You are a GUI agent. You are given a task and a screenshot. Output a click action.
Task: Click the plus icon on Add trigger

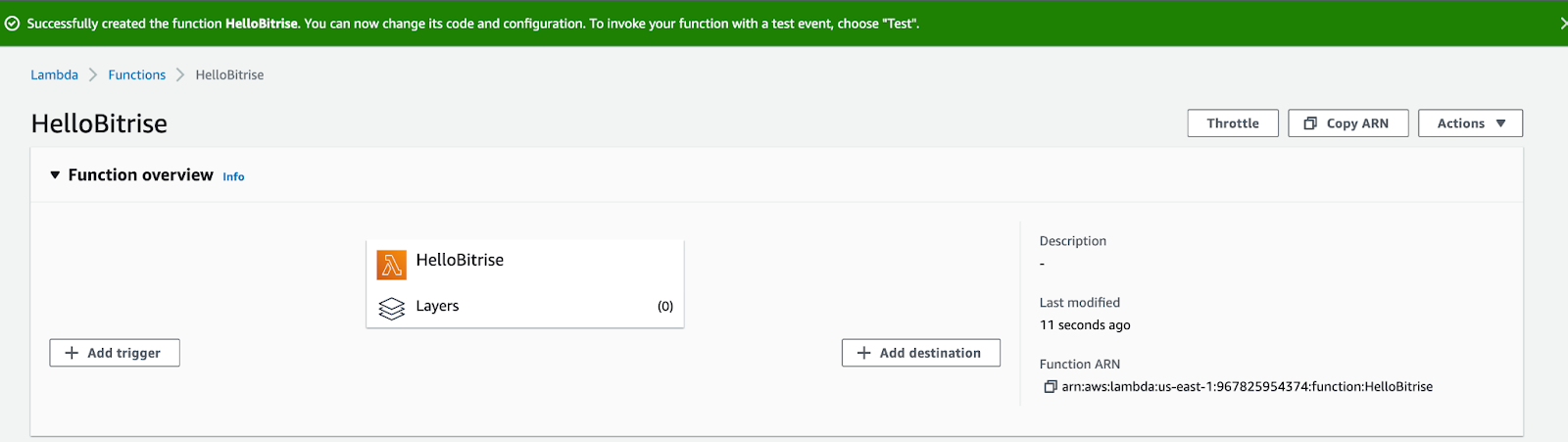[x=72, y=353]
